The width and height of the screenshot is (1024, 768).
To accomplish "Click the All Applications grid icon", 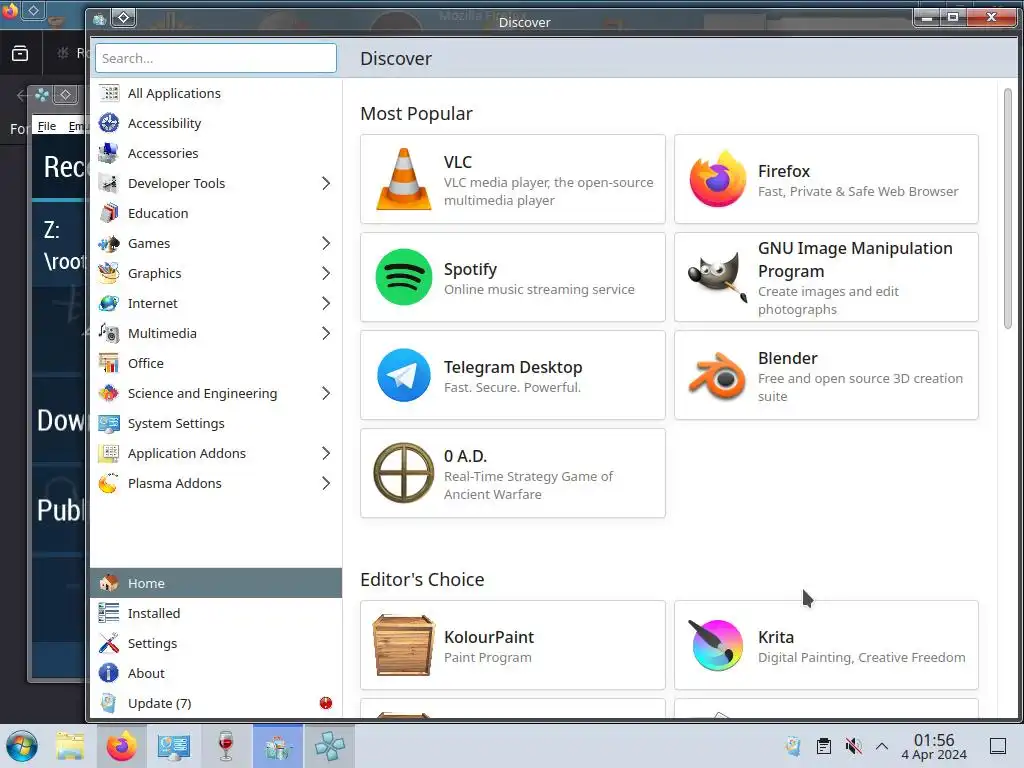I will [x=109, y=93].
